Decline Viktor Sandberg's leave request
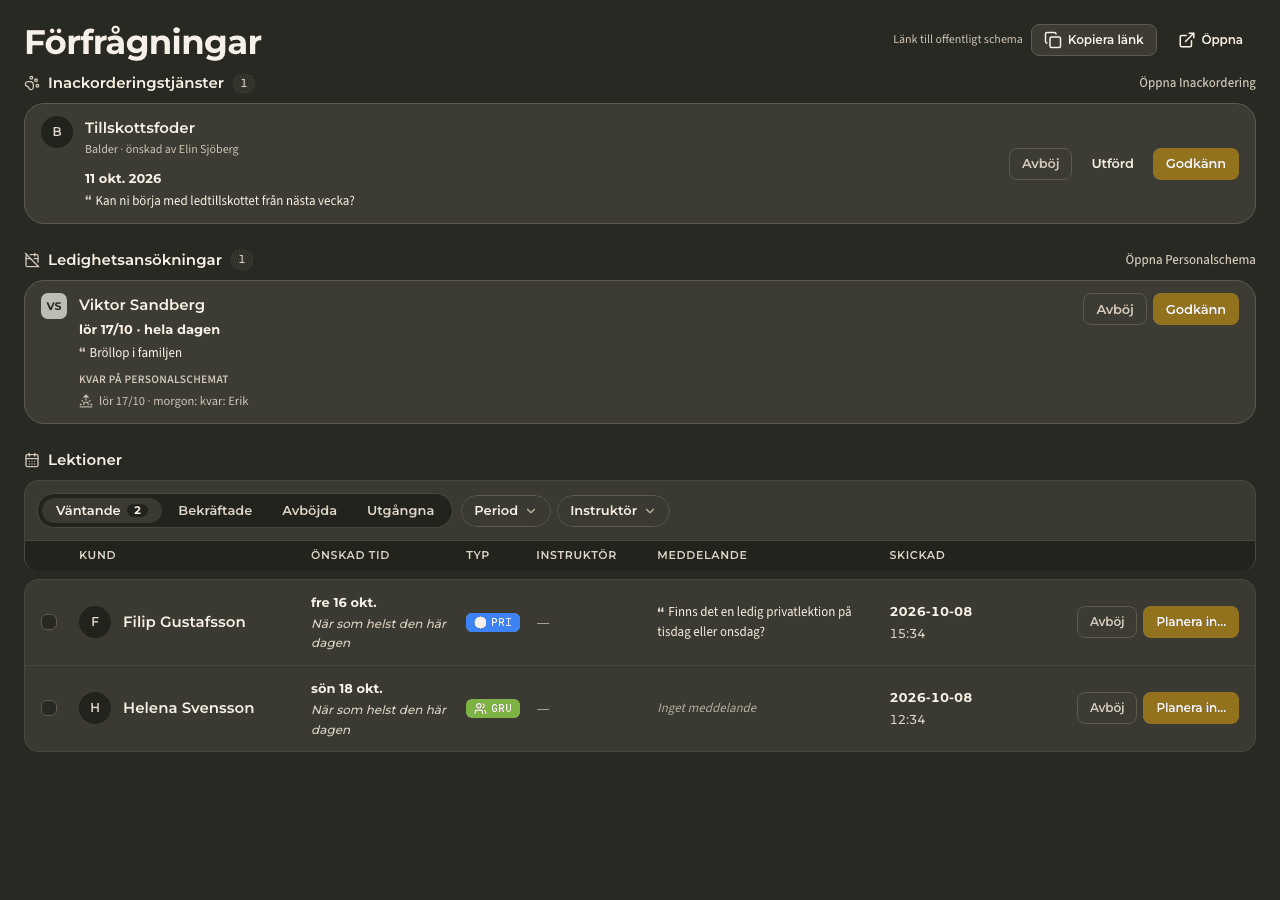Viewport: 1280px width, 900px height. [x=1115, y=309]
